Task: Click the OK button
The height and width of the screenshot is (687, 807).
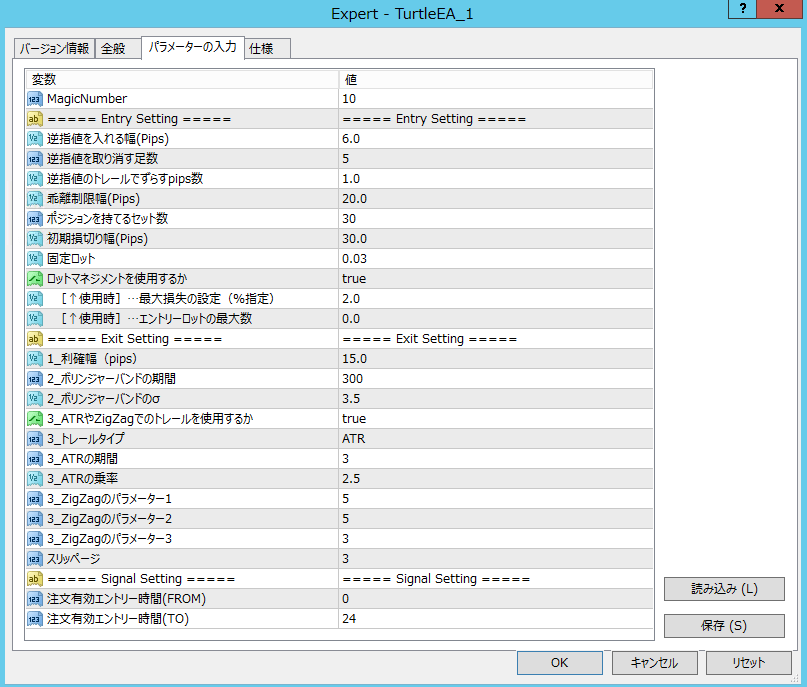Action: pyautogui.click(x=559, y=663)
